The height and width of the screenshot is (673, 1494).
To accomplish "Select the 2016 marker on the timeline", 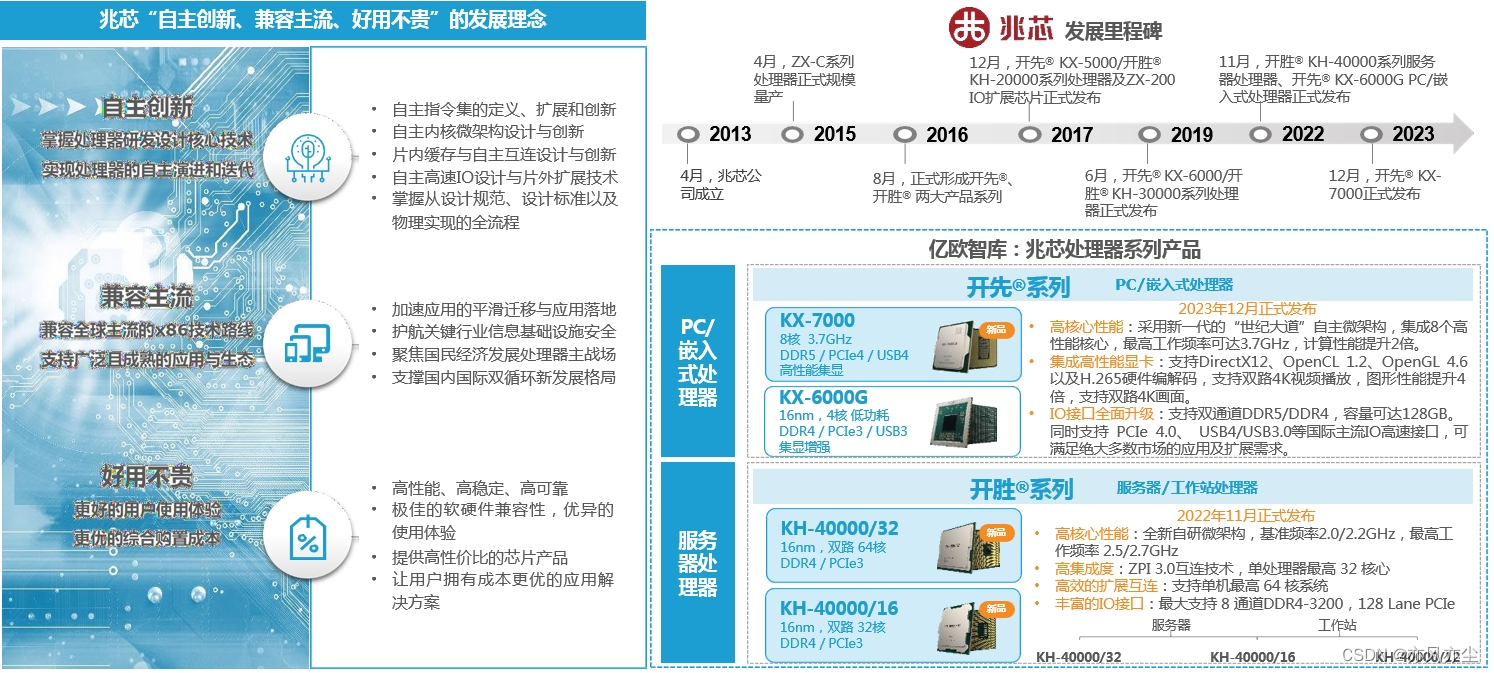I will [x=905, y=134].
